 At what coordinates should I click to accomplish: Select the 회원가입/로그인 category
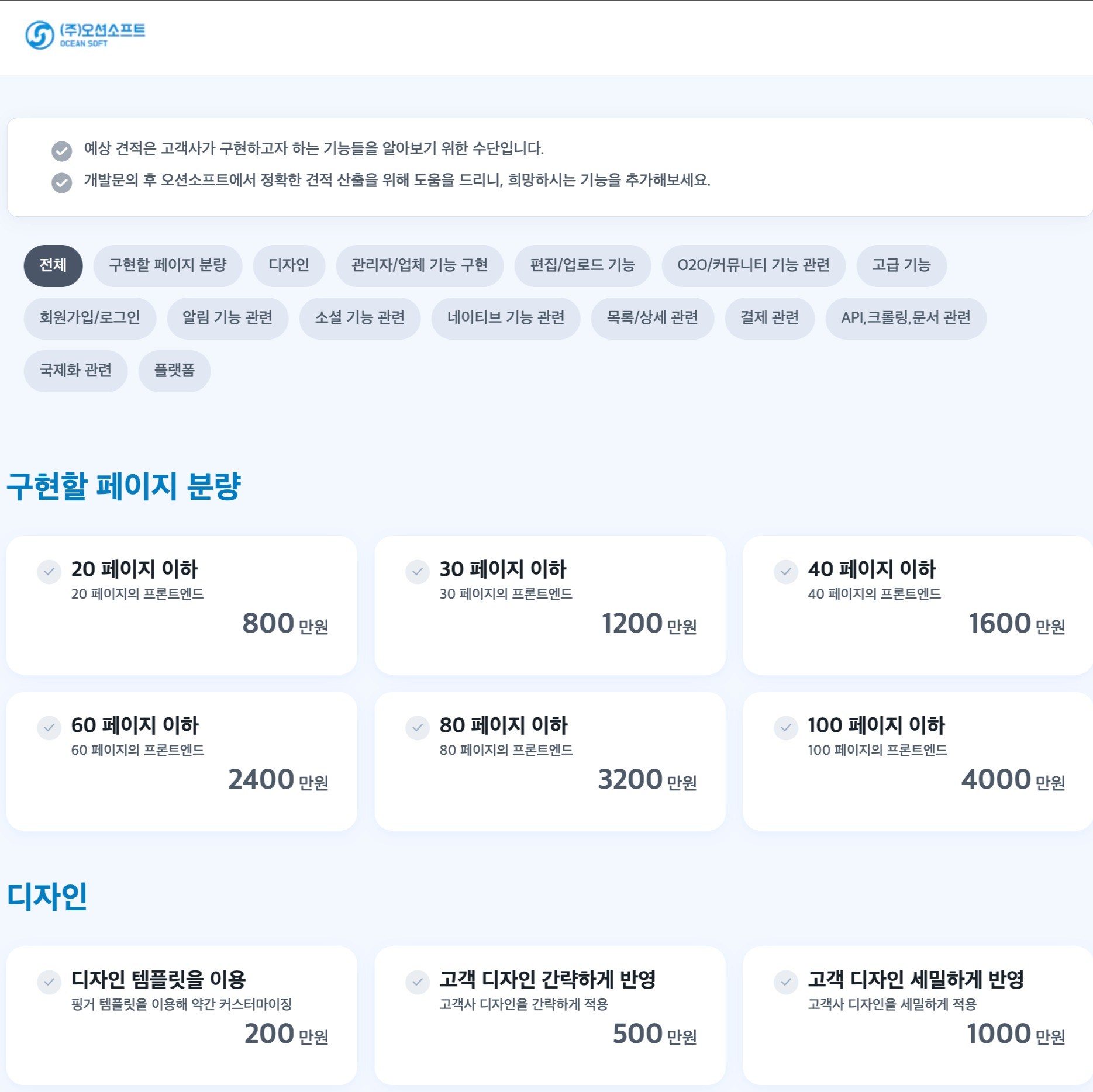89,318
